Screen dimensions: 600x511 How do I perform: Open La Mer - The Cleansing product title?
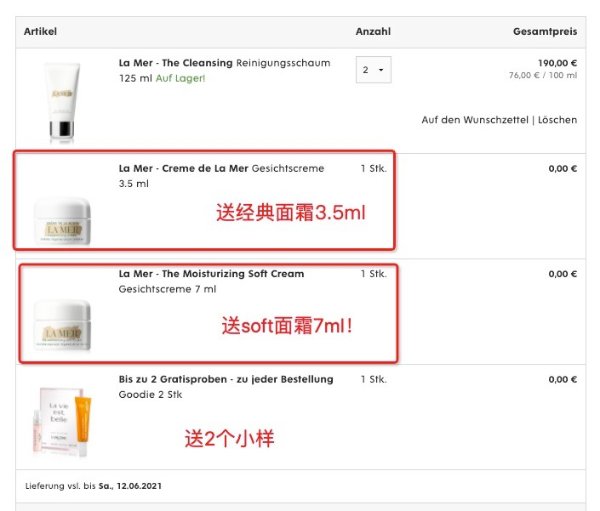point(176,63)
